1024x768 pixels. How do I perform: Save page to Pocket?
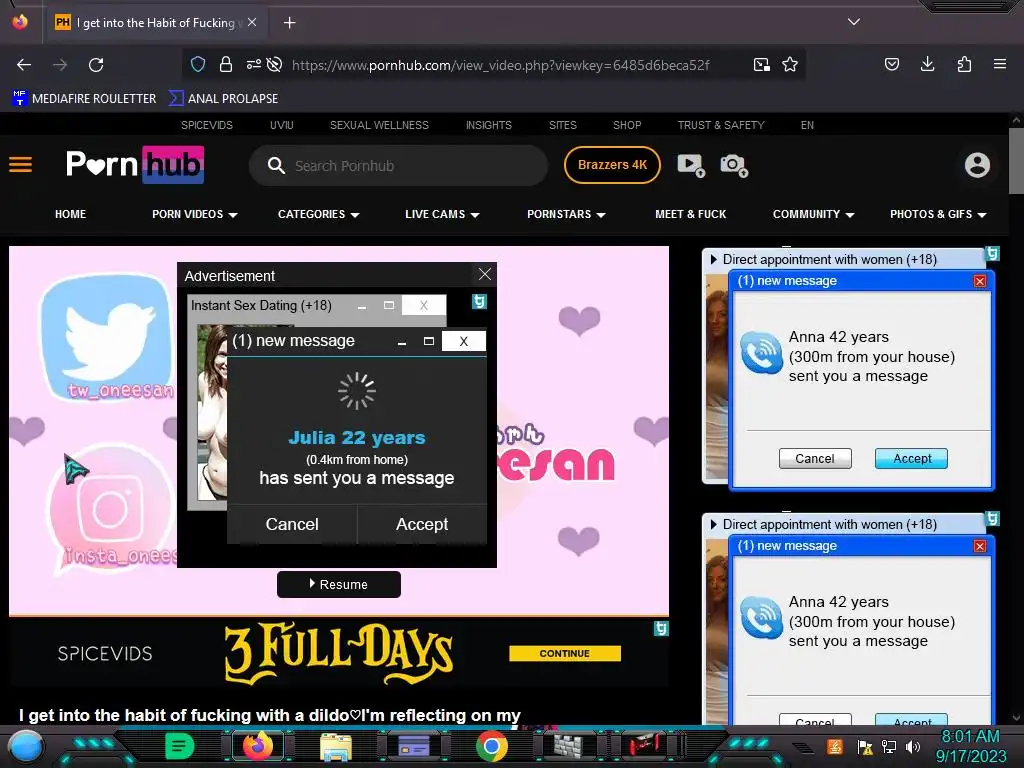pos(891,64)
